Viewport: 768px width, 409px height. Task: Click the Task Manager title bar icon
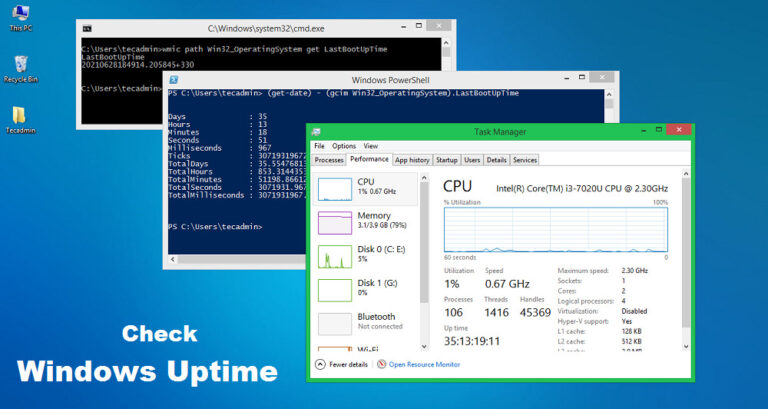[x=317, y=131]
